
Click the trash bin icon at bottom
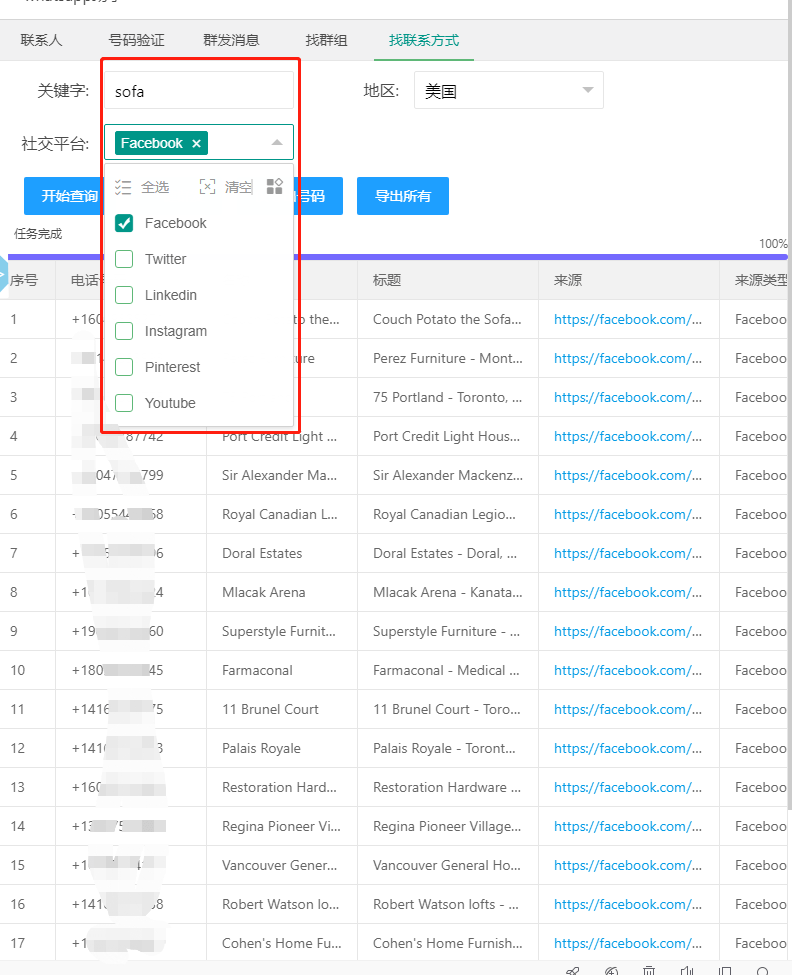coord(649,970)
